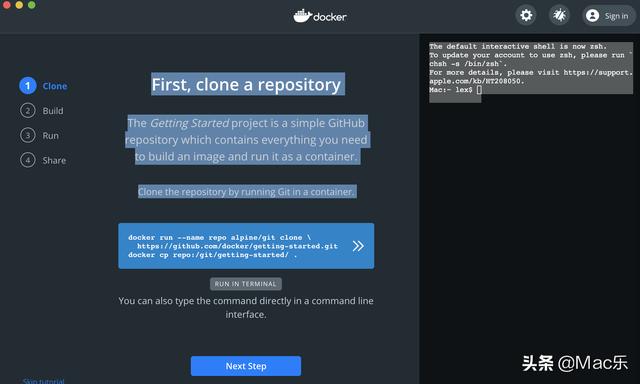Viewport: 640px width, 384px height.
Task: Click the github.com getting-started.git URL line
Action: point(237,246)
